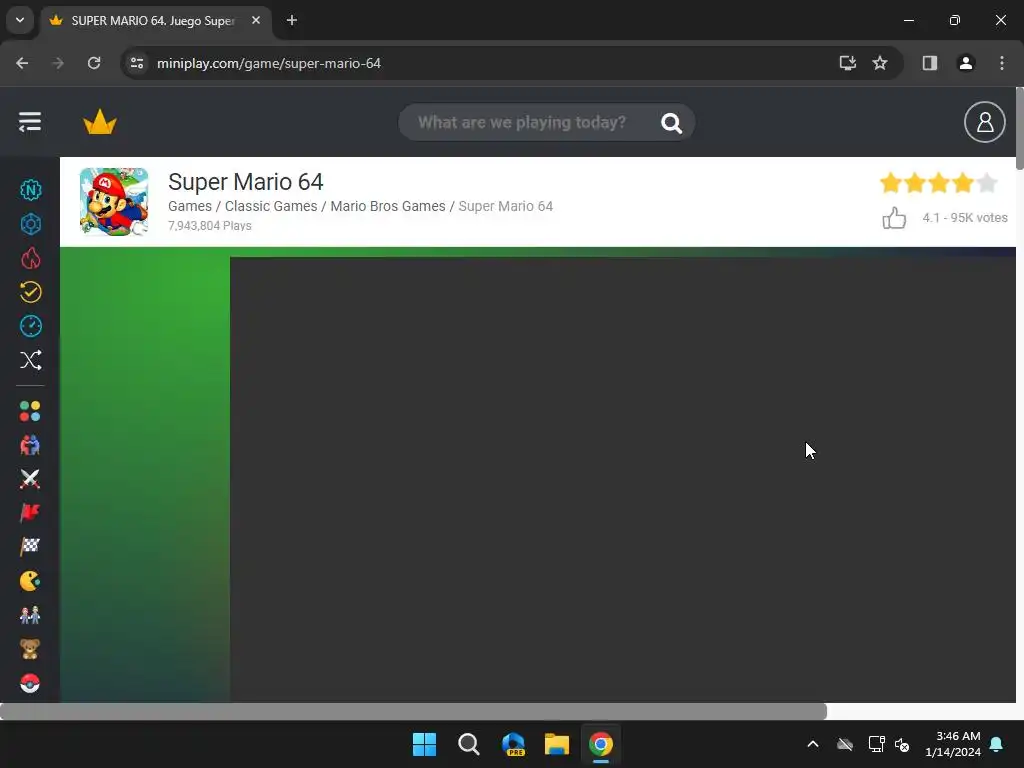Open a new browser tab
The width and height of the screenshot is (1024, 768).
tap(292, 20)
